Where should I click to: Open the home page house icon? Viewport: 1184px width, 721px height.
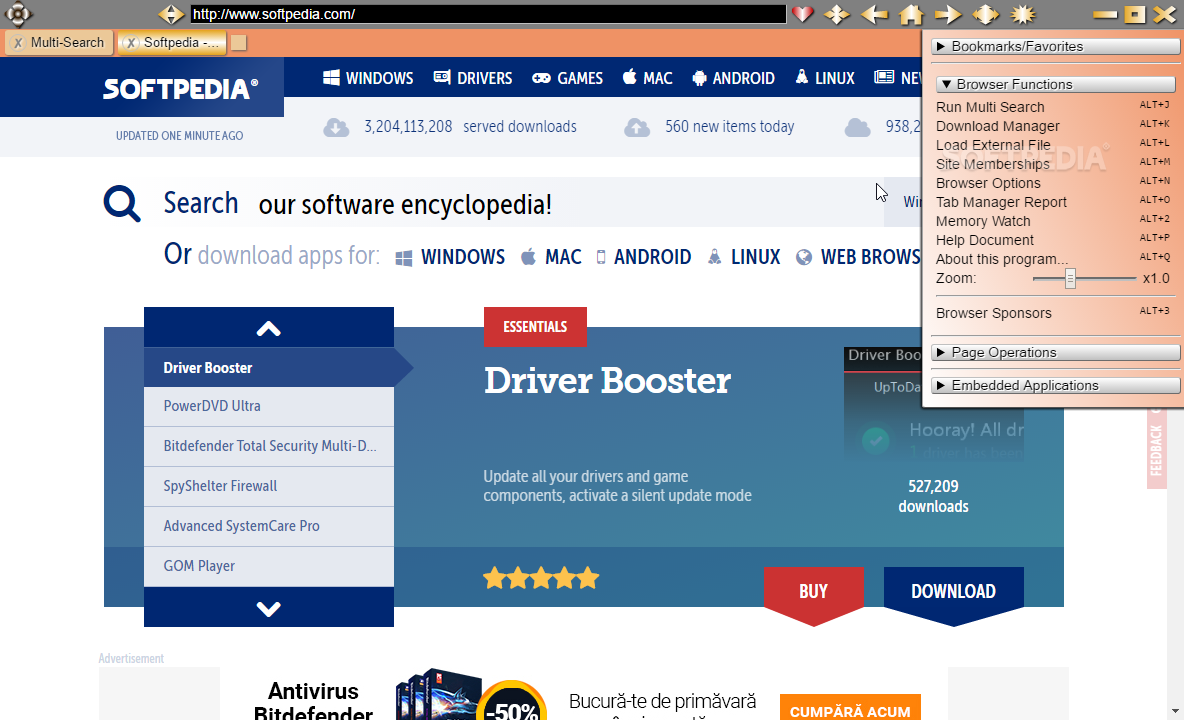coord(911,14)
